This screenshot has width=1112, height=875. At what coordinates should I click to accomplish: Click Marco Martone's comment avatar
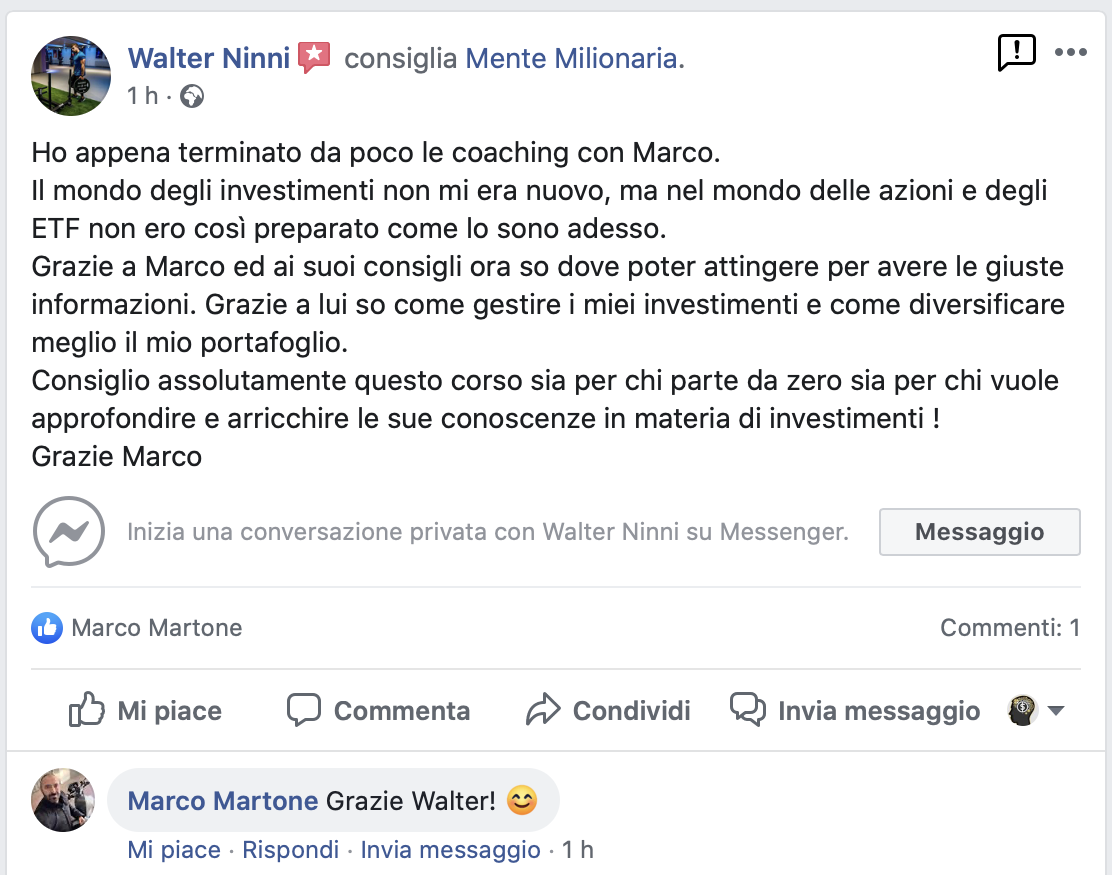(63, 800)
